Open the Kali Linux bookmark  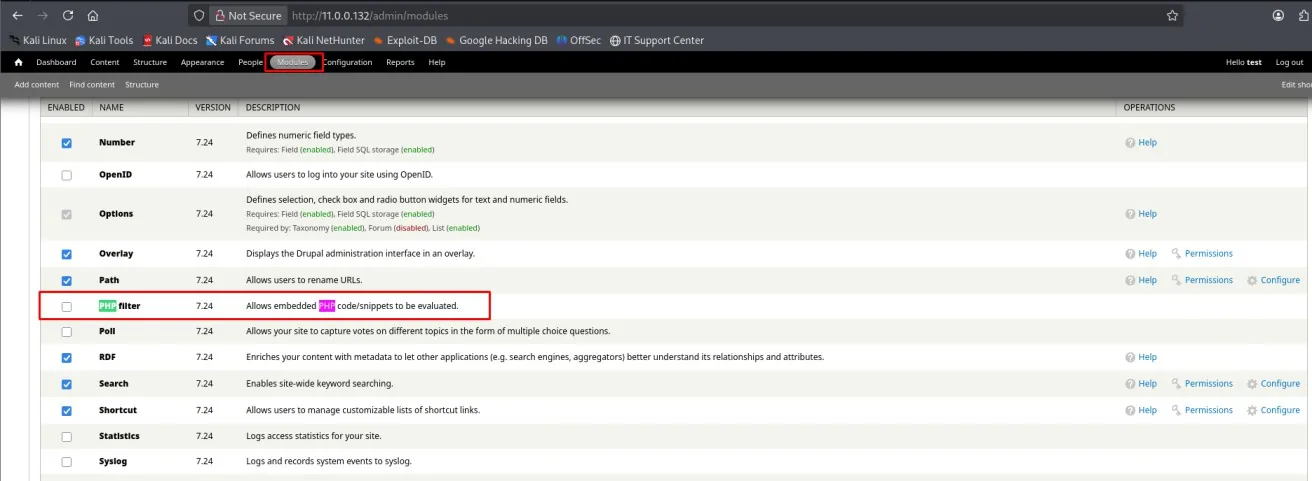(38, 41)
